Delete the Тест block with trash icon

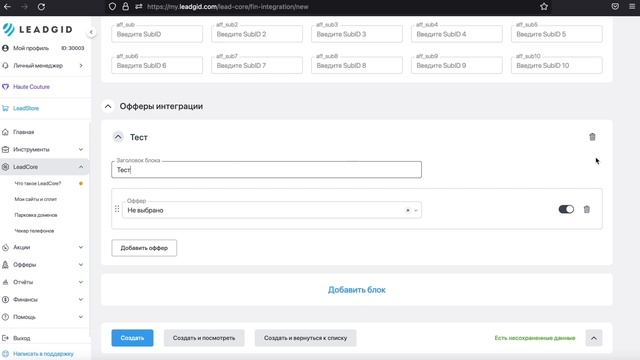tap(592, 137)
